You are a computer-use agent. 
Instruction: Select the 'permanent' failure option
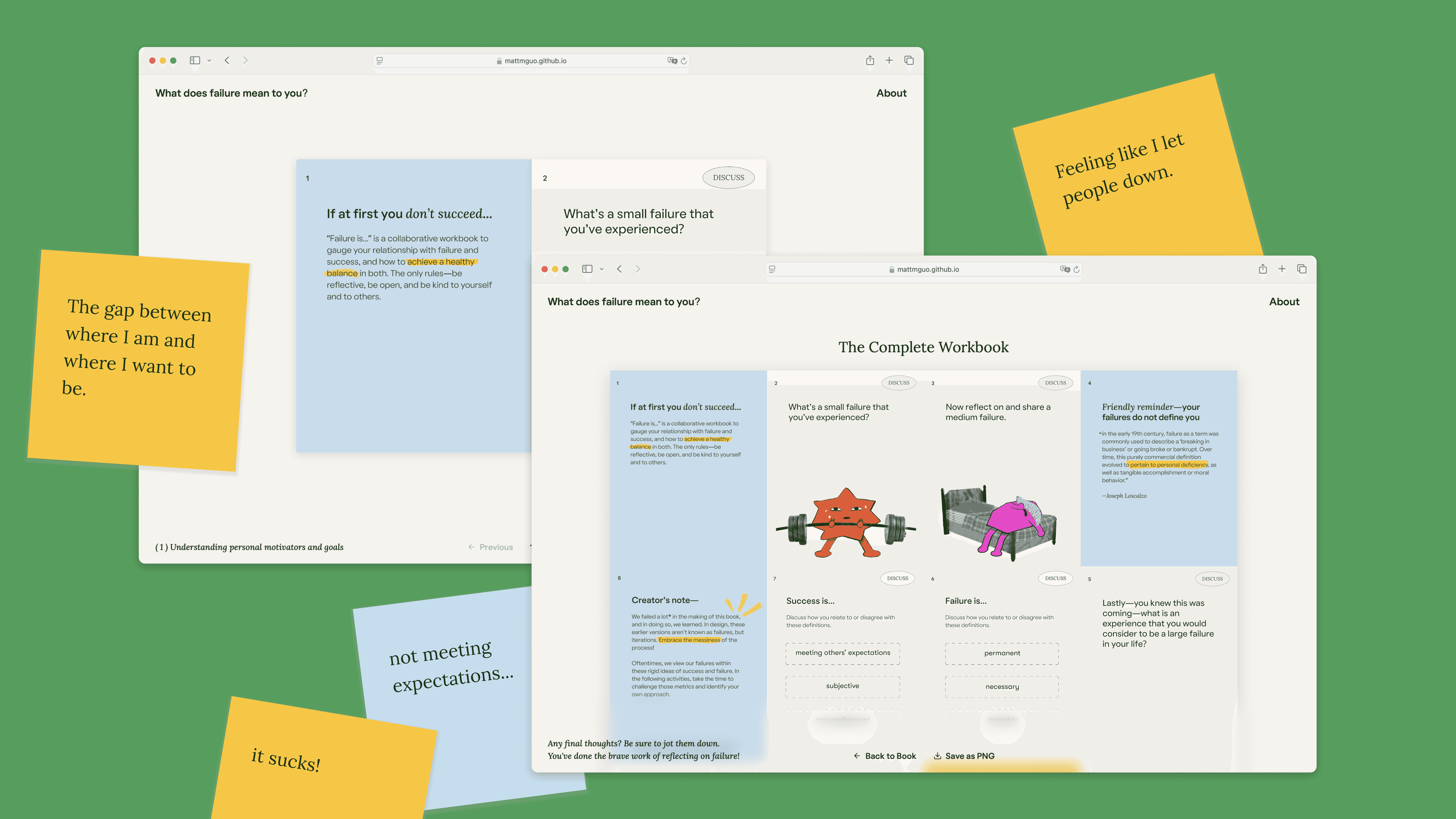[x=1002, y=653]
